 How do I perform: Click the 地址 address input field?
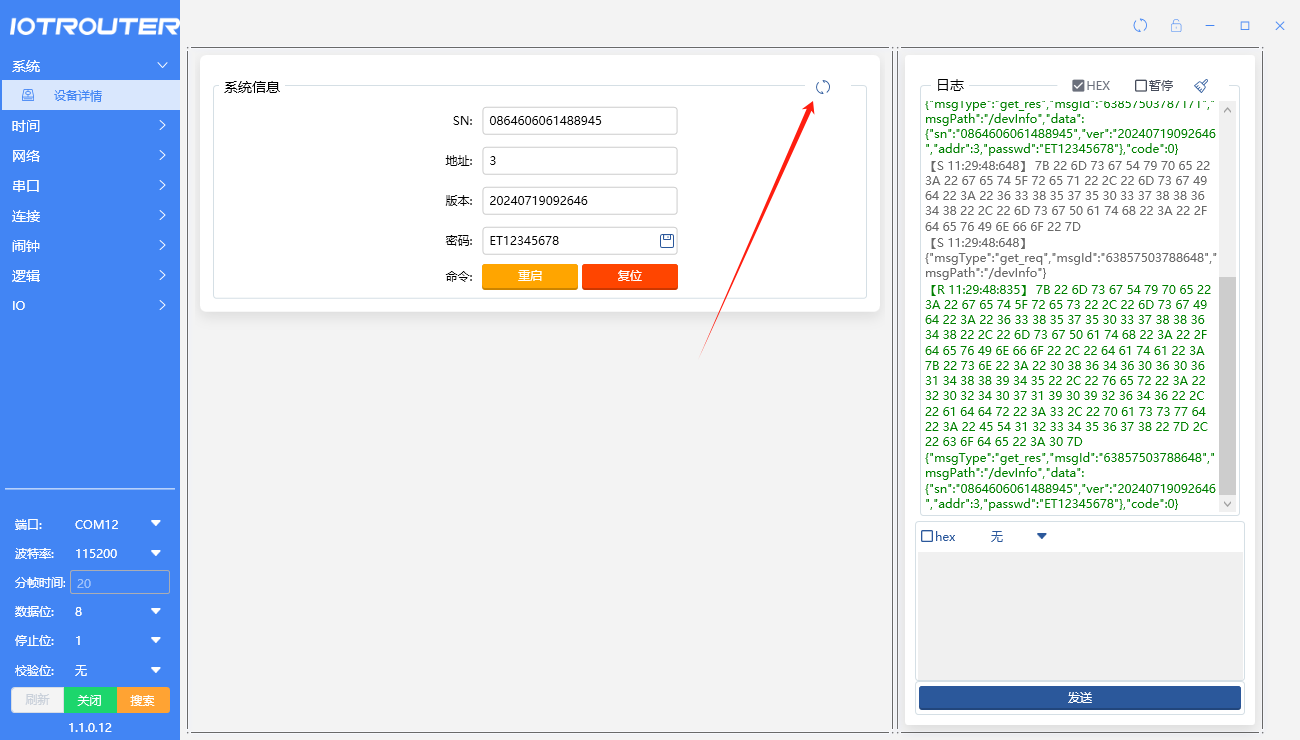[579, 161]
